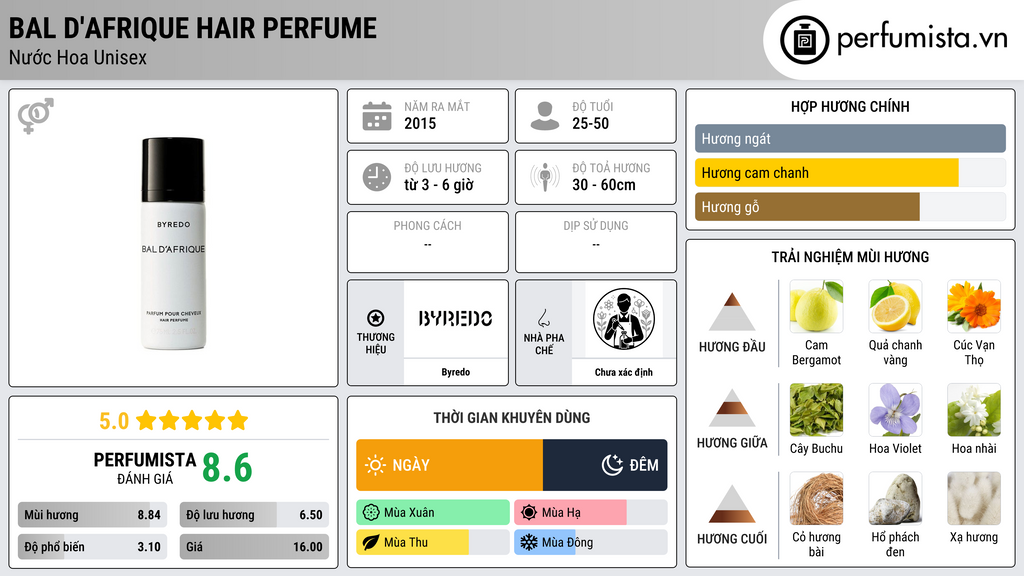Click the Hương cuối pyramid icon

tap(732, 504)
